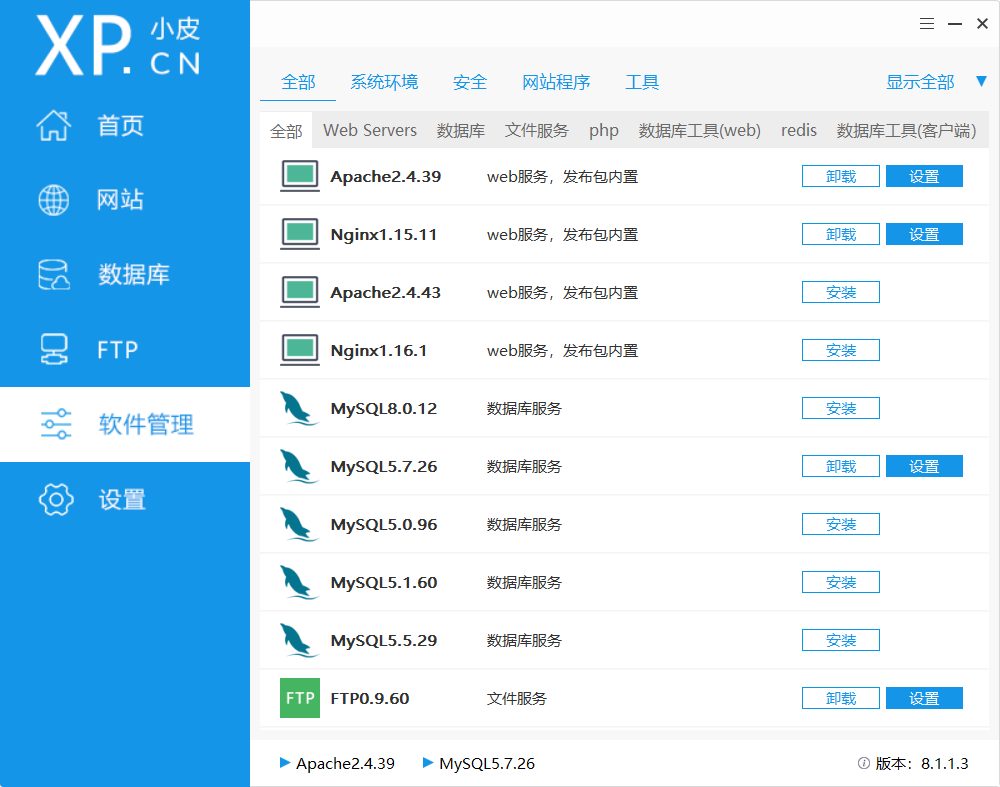Select the 全部 sub-filter tab
Viewport: 1000px width, 787px height.
(286, 131)
